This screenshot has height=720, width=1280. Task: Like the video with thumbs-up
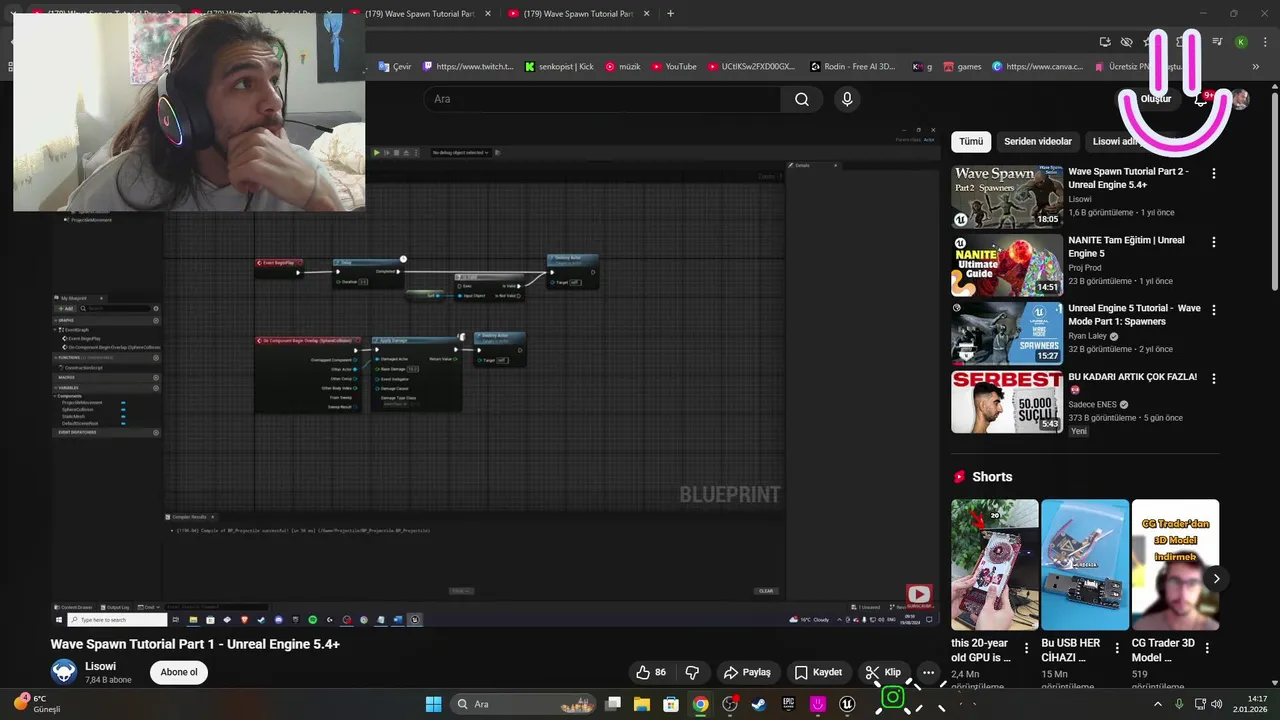tap(651, 672)
